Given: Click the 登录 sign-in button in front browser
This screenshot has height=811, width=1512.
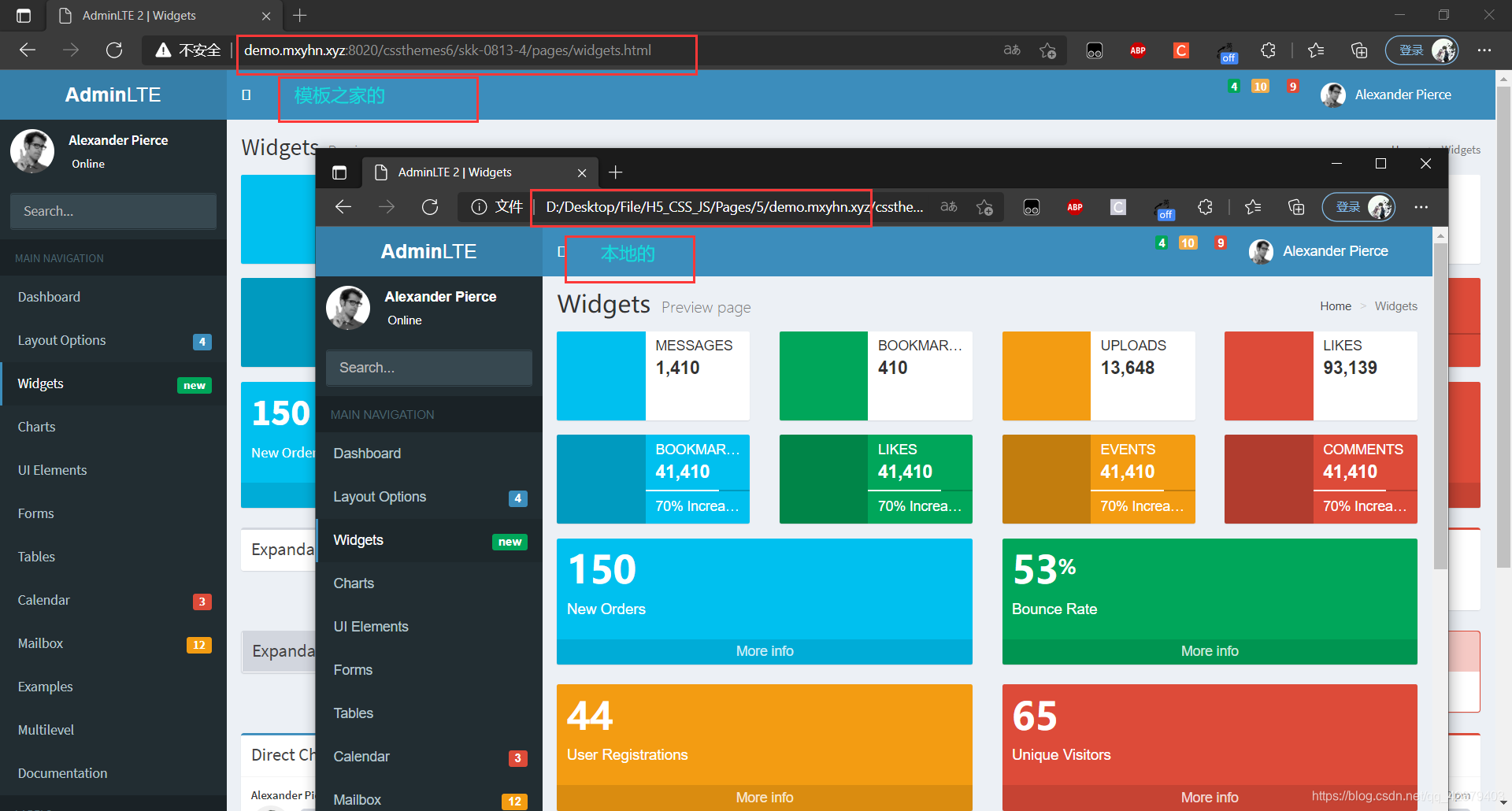Looking at the screenshot, I should 1358,207.
